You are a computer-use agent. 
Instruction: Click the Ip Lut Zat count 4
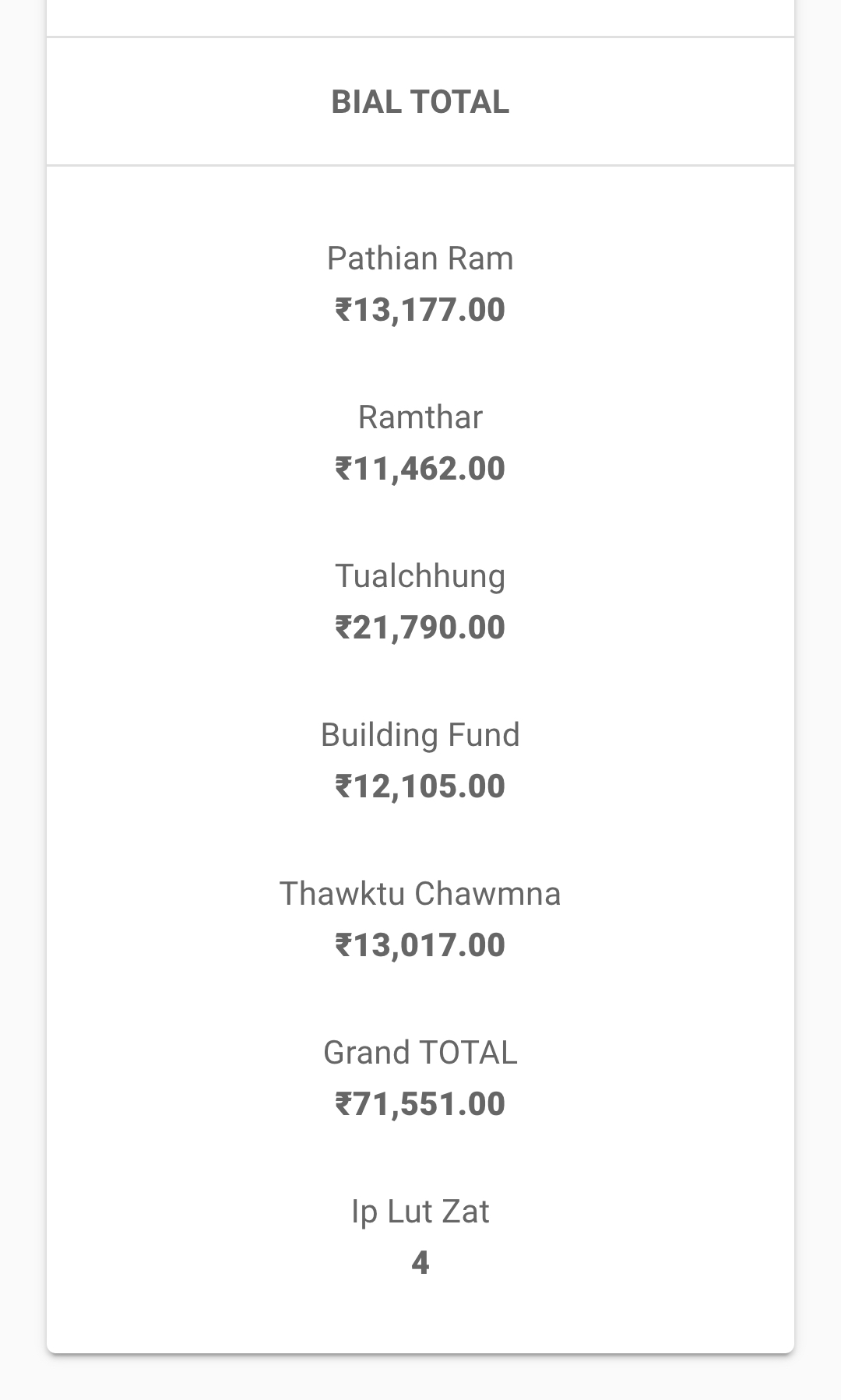pos(420,1263)
